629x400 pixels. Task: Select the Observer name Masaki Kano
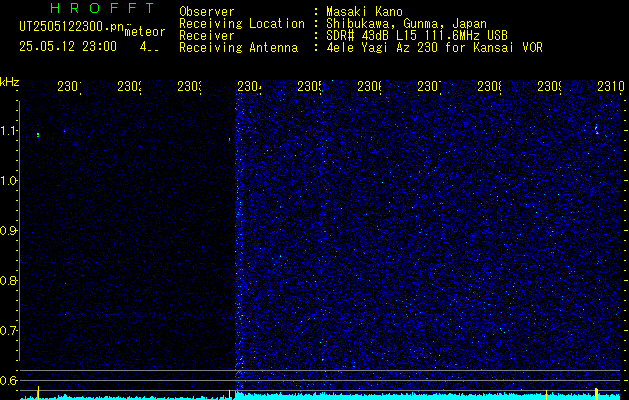[x=364, y=12]
